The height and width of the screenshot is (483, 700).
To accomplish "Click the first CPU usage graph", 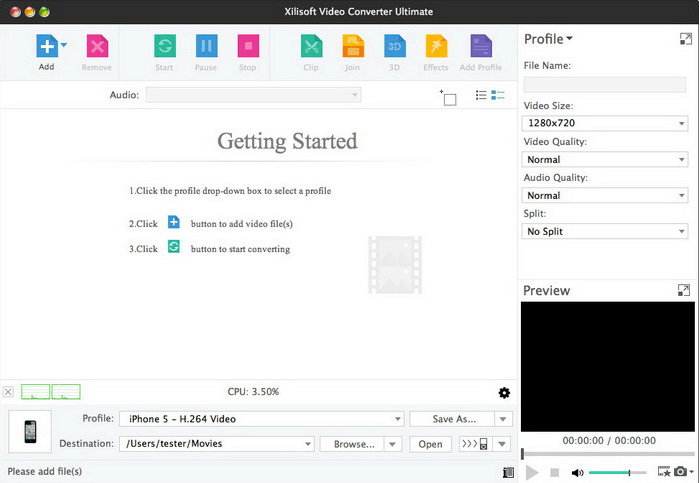I will click(35, 391).
